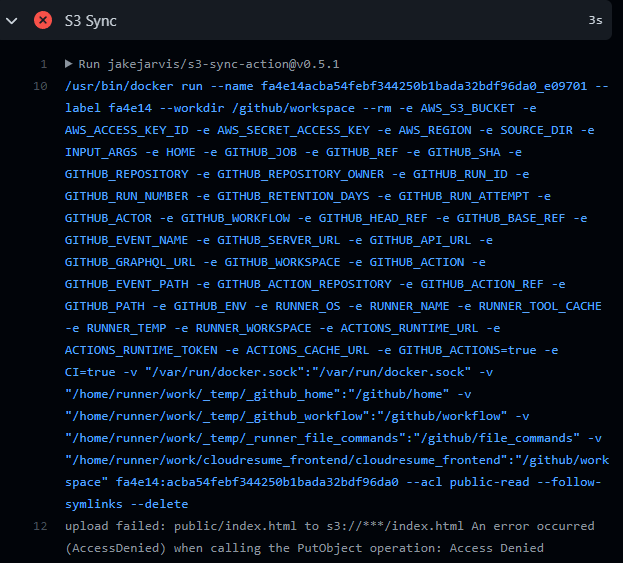Open log line number 12 permalink
Screen dimensions: 623x563
(x=40, y=526)
